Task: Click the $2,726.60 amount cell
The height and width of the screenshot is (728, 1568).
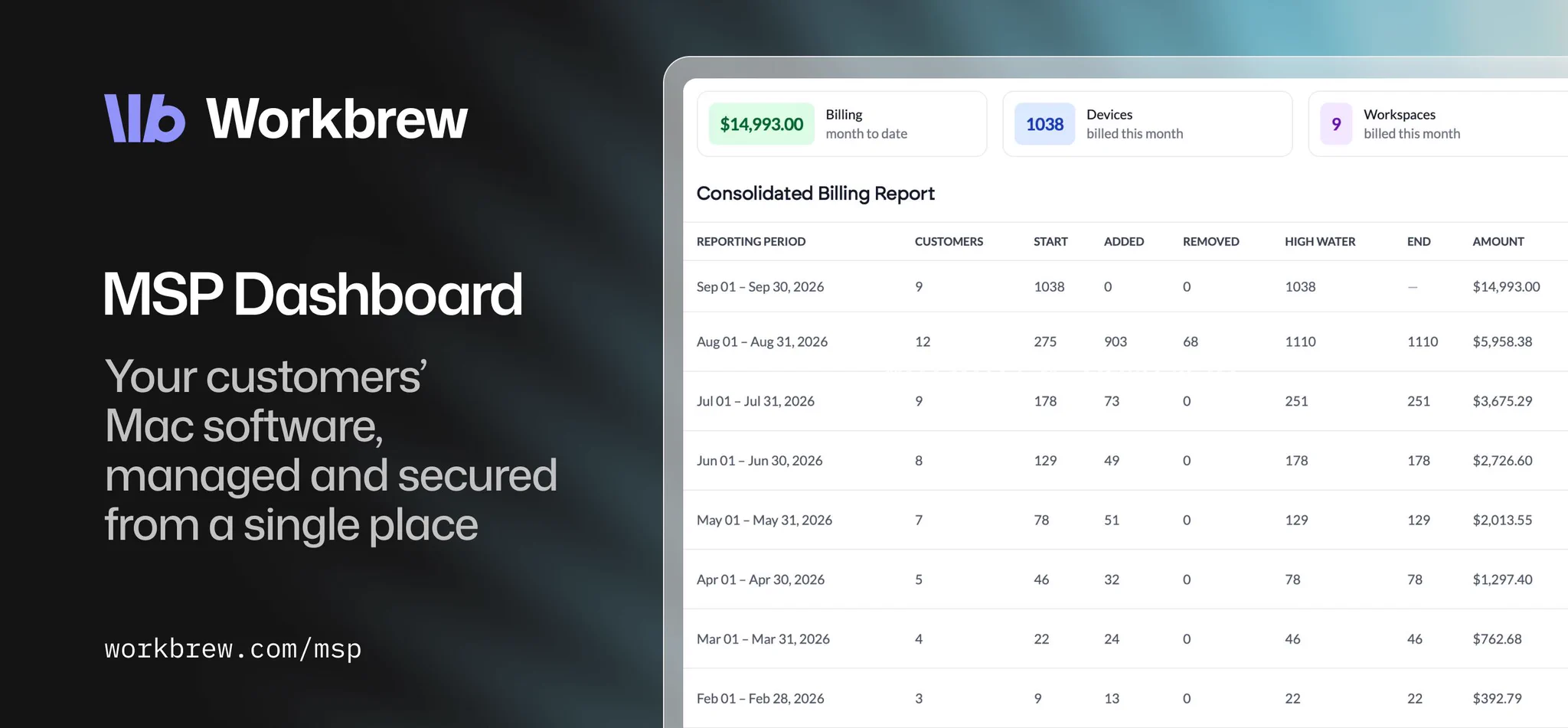Action: 1502,460
